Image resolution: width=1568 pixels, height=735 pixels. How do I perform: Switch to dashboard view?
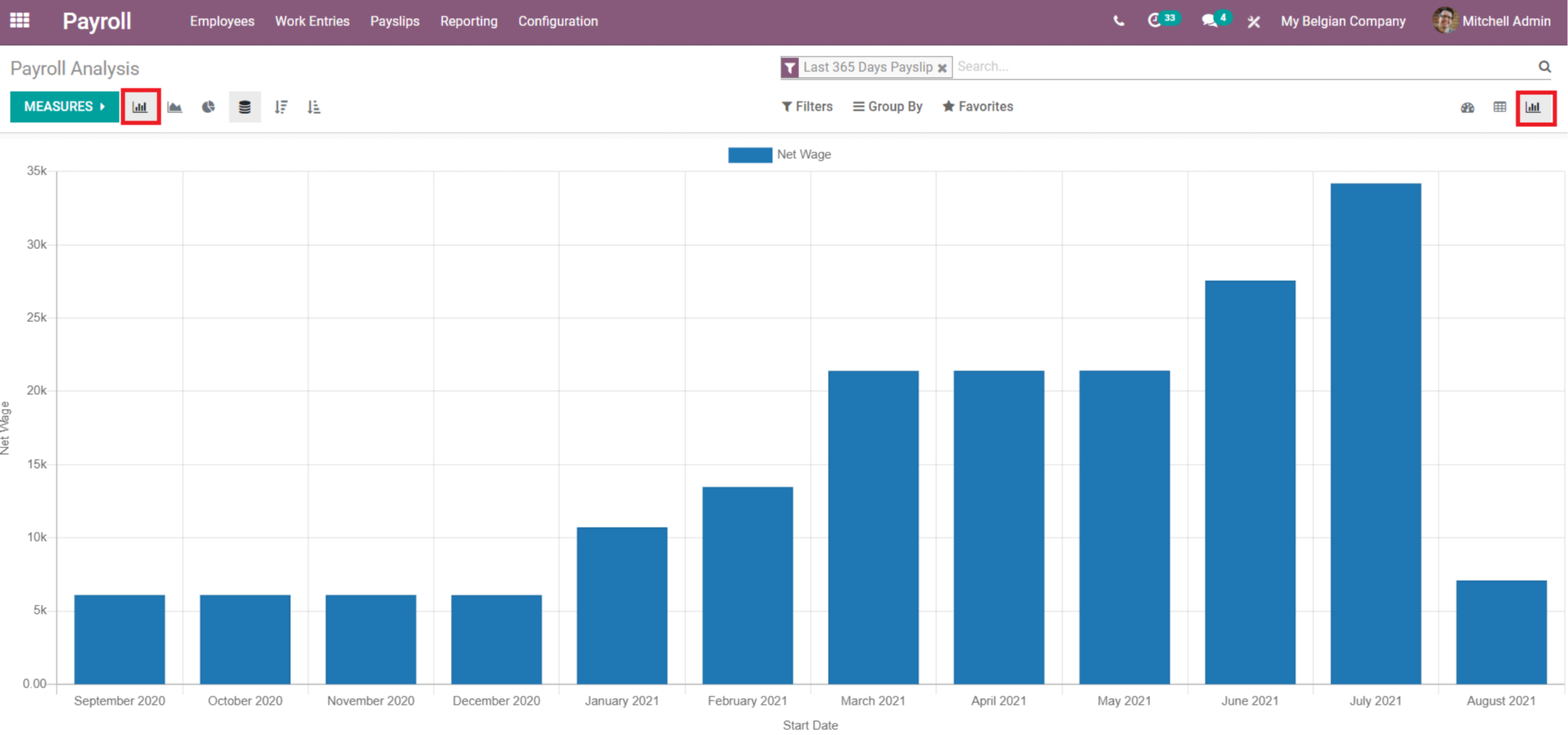(1467, 107)
